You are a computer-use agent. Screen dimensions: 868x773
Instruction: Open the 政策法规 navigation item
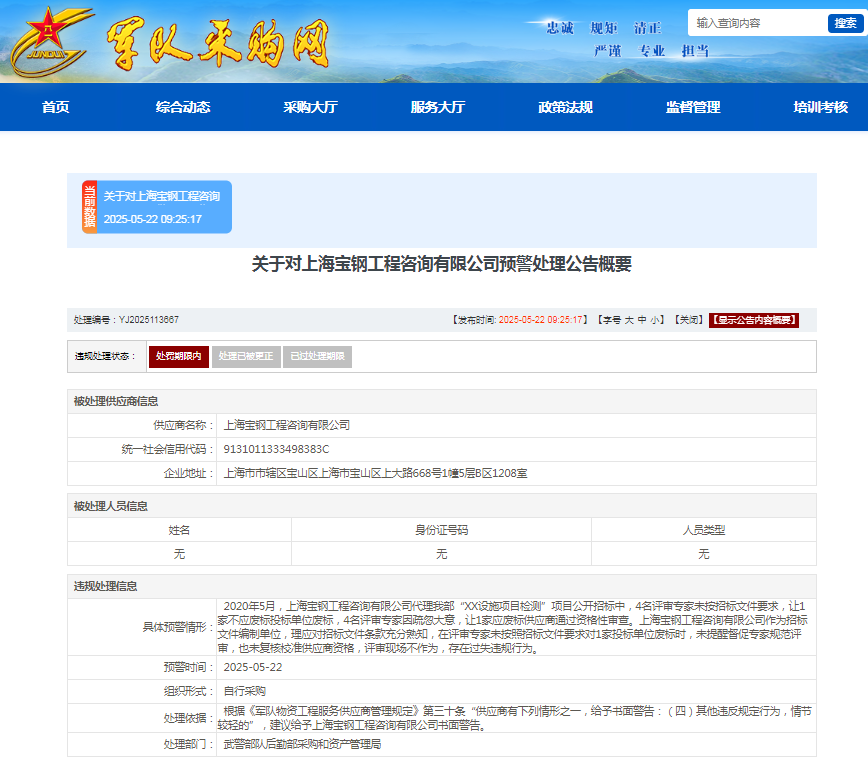click(566, 107)
